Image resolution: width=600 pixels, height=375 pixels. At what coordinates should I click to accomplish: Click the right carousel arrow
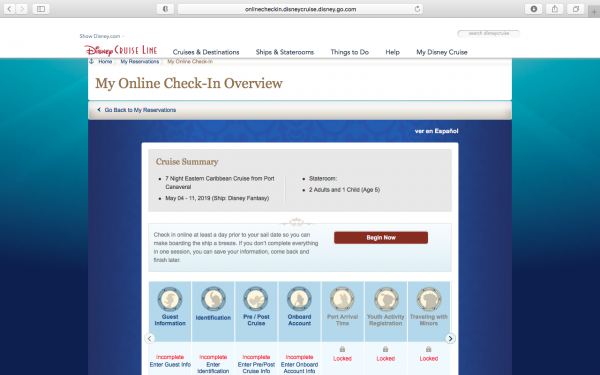point(450,338)
